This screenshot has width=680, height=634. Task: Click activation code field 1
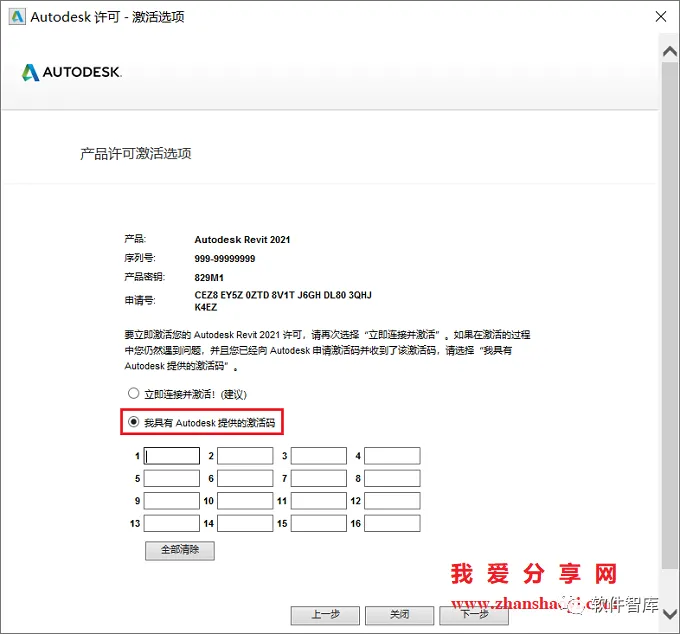(x=172, y=456)
